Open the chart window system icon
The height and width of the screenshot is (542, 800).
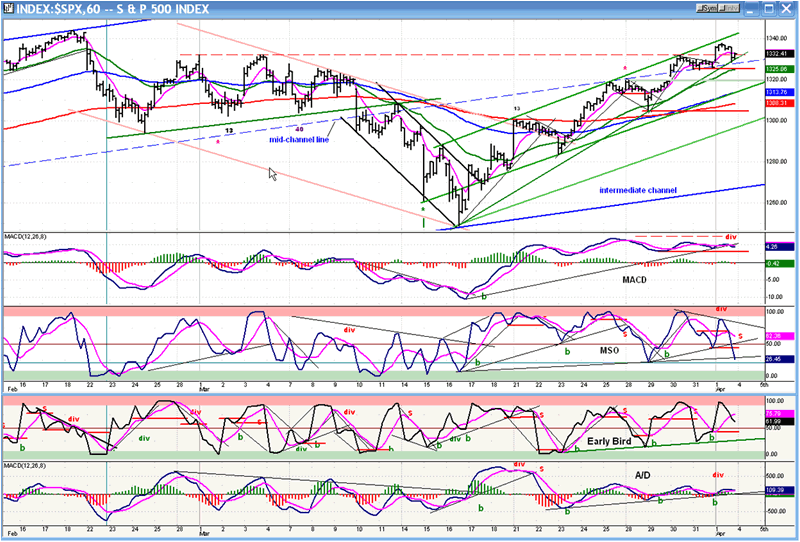8,9
